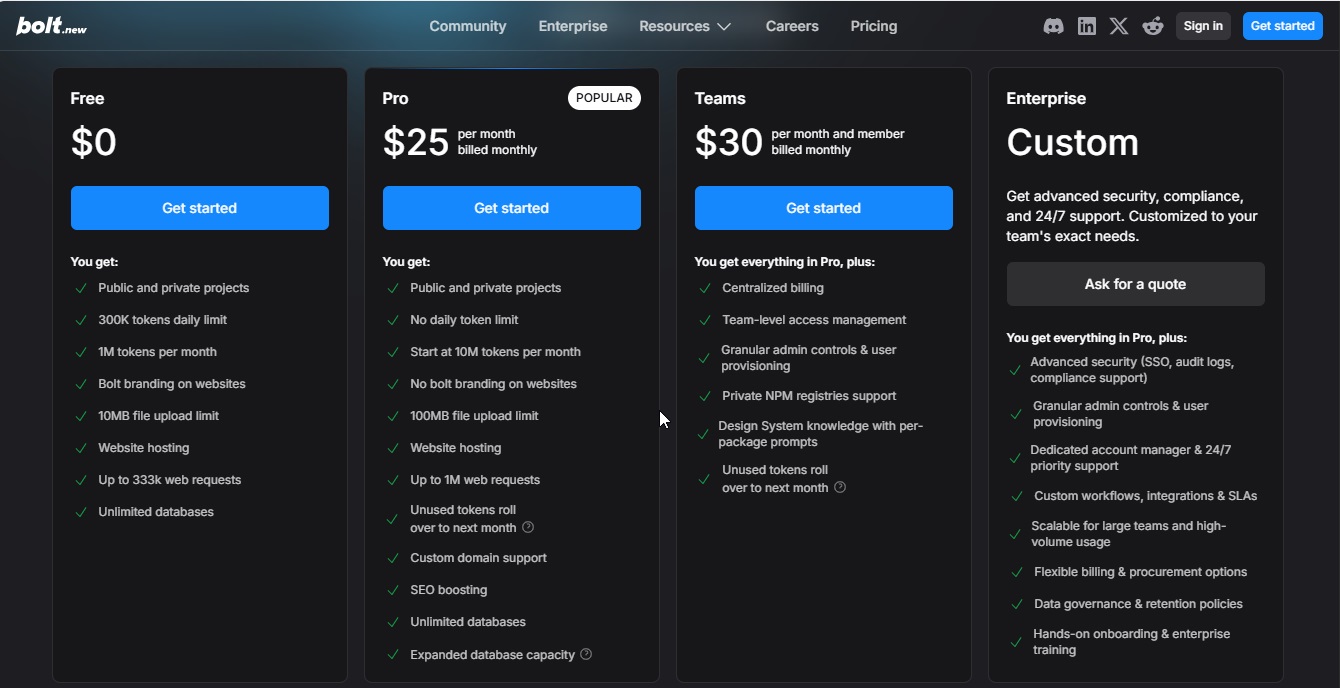
Task: Switch to the Enterprise page
Action: [573, 26]
